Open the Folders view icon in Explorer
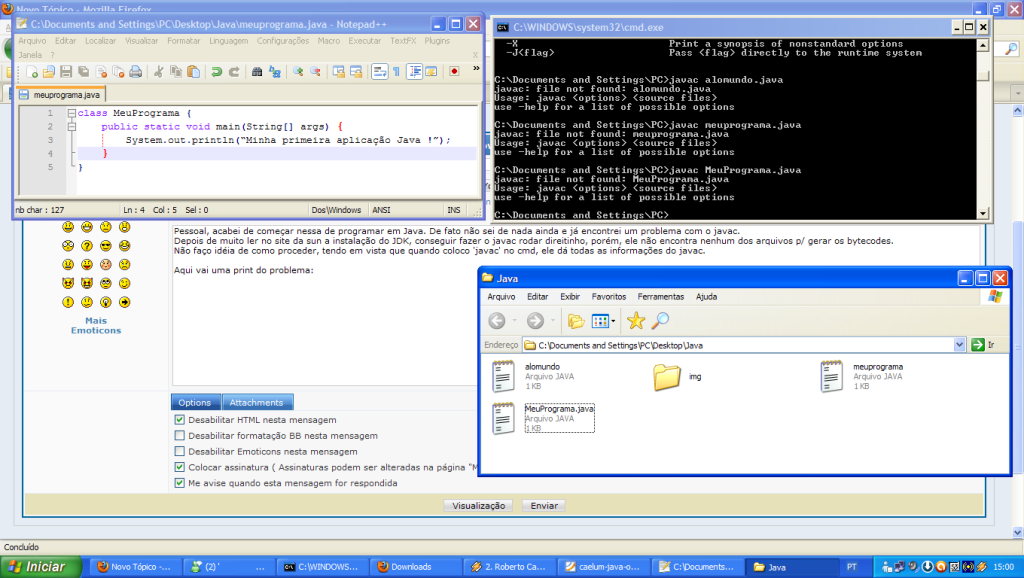 click(576, 321)
